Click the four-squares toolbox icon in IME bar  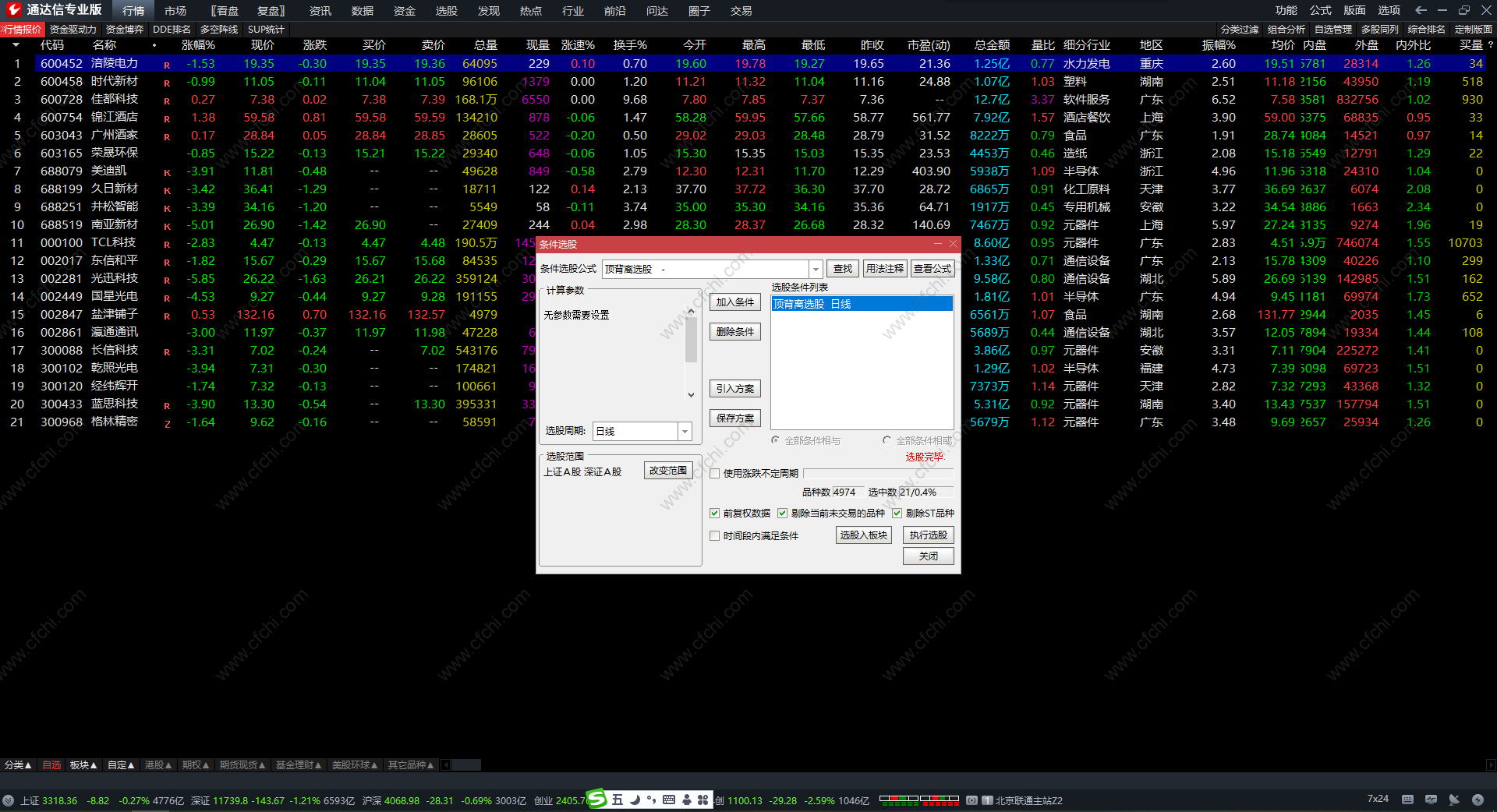coord(703,800)
